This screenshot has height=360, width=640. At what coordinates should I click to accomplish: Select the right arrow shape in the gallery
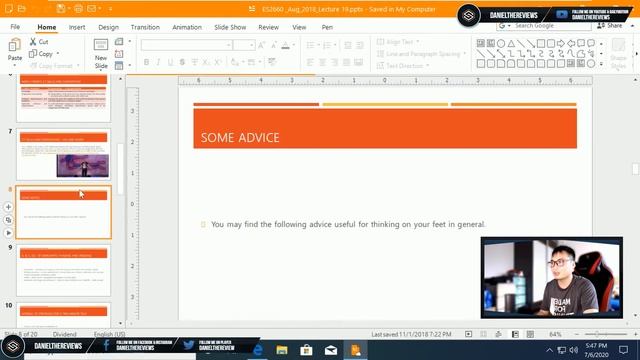point(561,43)
